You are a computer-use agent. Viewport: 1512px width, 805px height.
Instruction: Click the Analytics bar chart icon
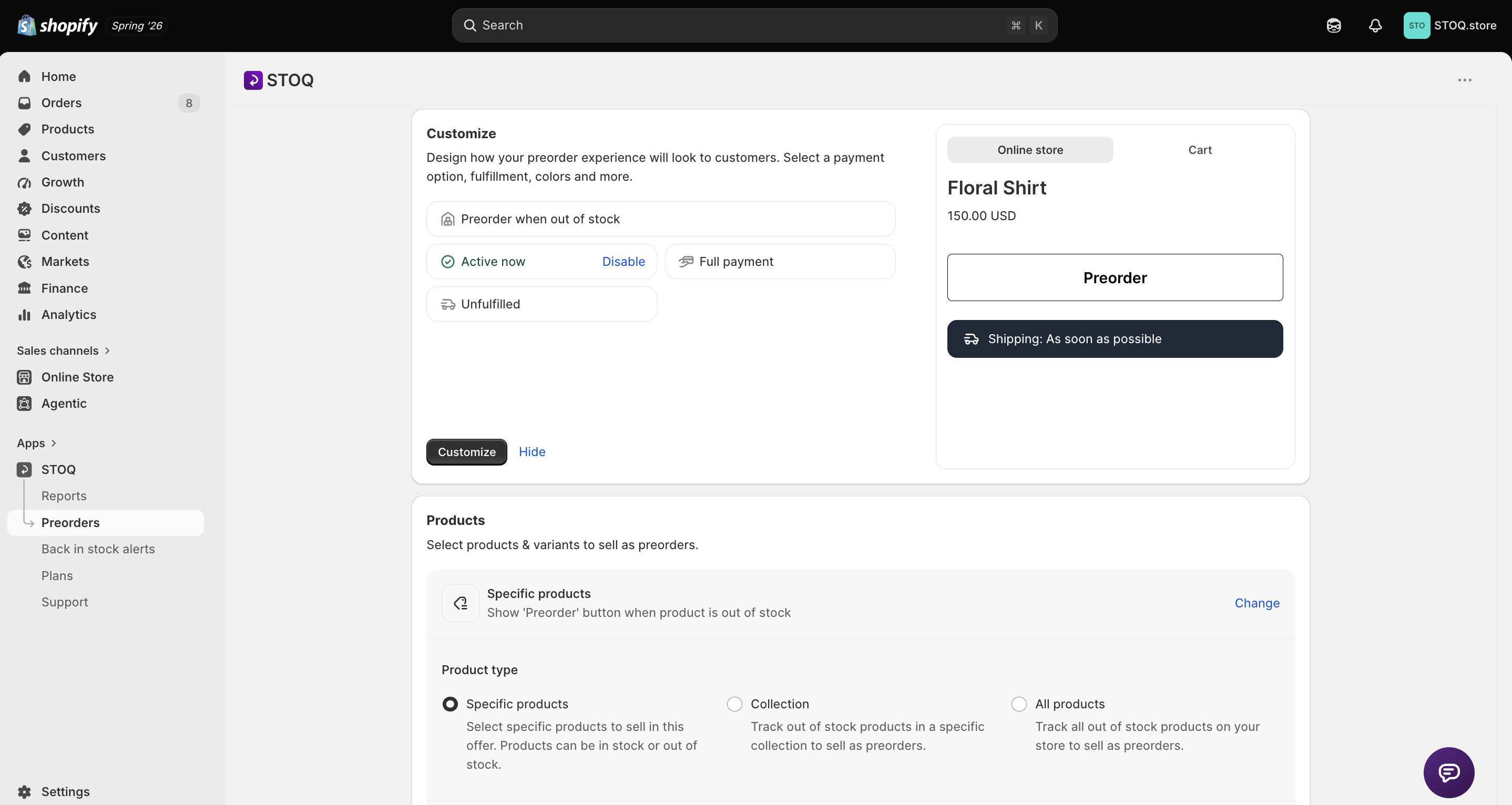point(24,315)
